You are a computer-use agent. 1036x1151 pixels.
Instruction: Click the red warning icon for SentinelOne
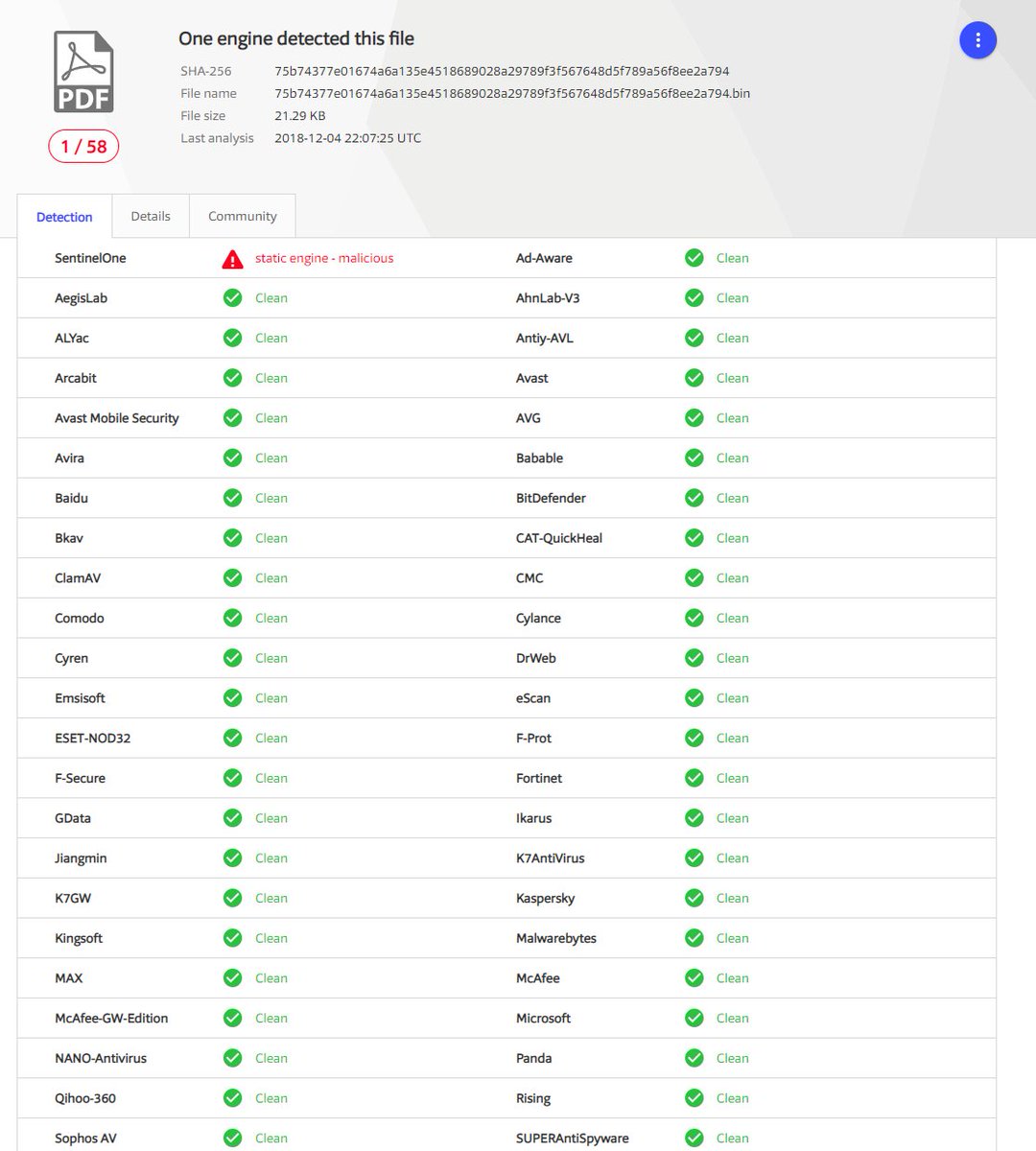pyautogui.click(x=232, y=259)
